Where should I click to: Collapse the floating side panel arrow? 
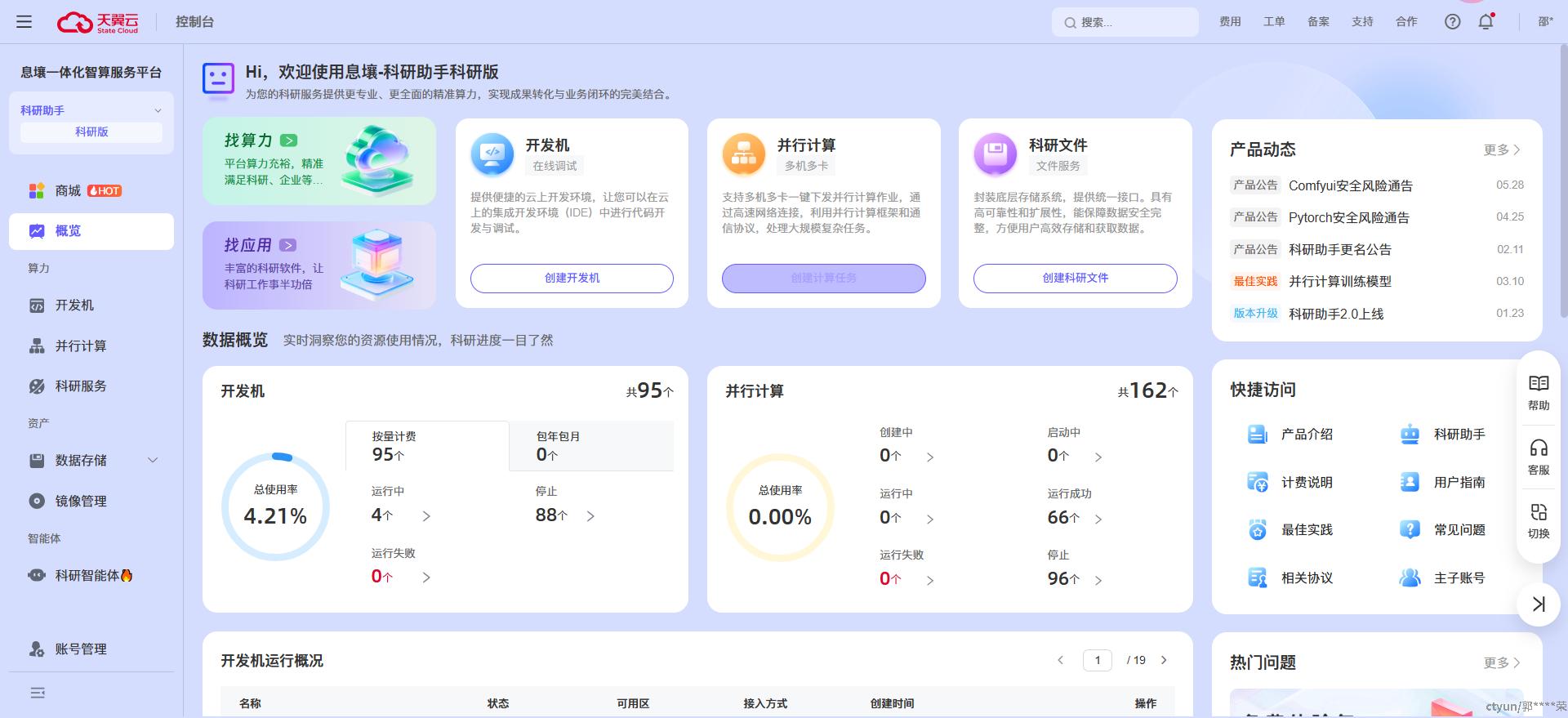[1538, 604]
